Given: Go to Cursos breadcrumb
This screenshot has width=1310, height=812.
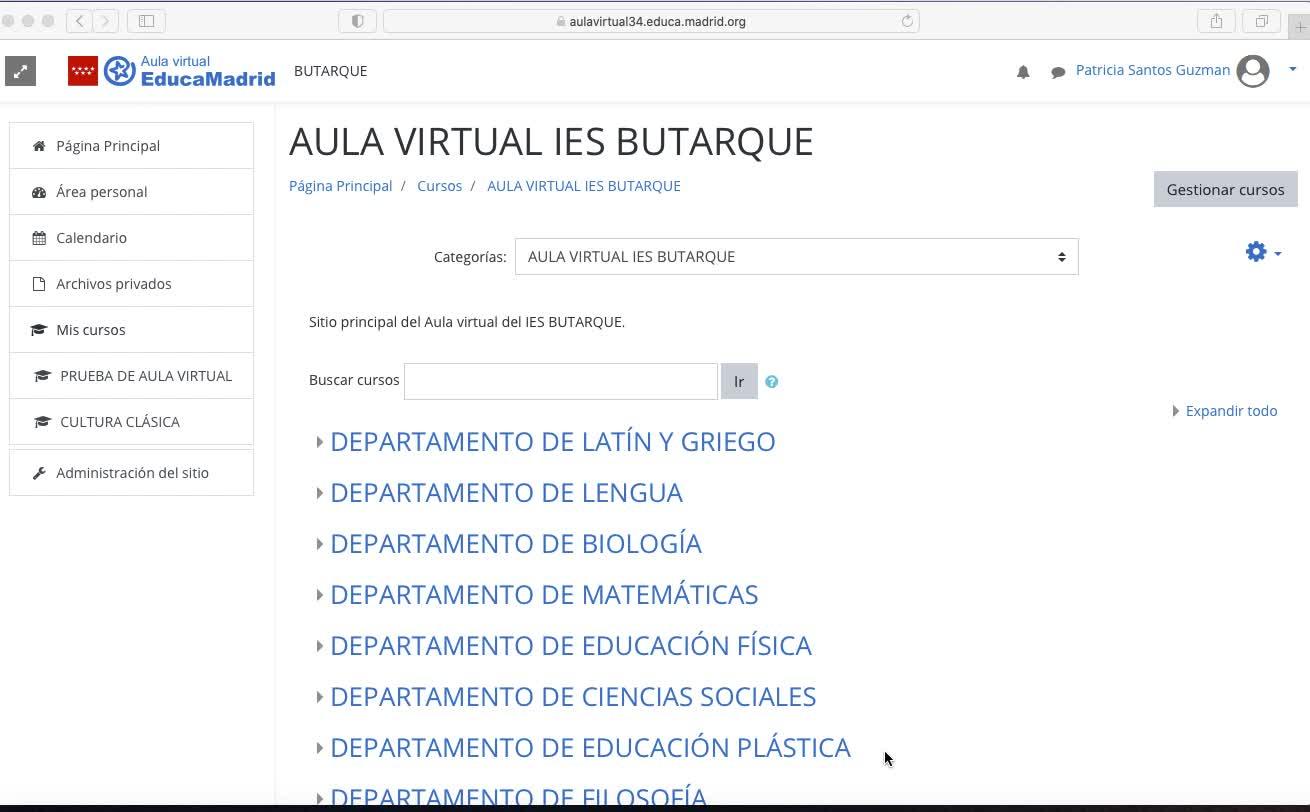Looking at the screenshot, I should click(x=439, y=186).
